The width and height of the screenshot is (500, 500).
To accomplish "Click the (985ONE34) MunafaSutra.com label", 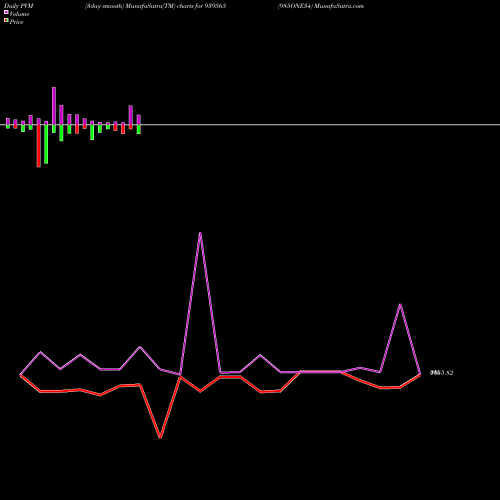I will click(x=321, y=6).
